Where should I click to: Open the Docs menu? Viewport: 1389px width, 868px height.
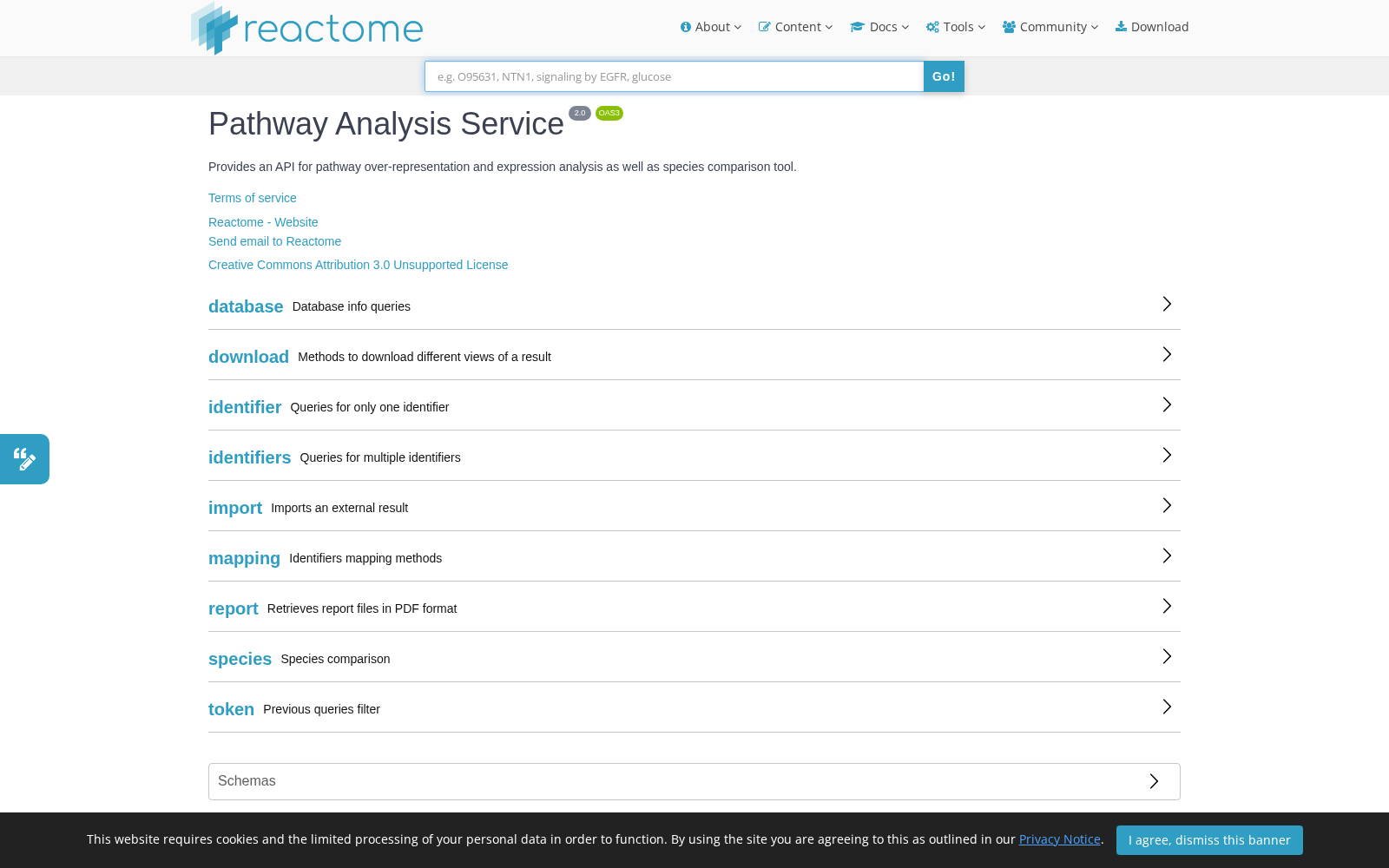(x=879, y=27)
